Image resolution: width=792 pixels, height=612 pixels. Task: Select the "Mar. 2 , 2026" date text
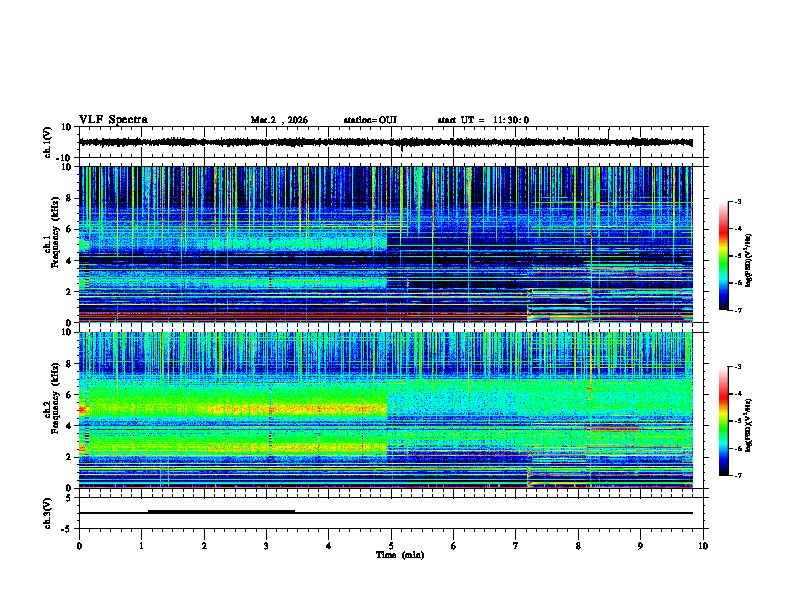coord(279,120)
